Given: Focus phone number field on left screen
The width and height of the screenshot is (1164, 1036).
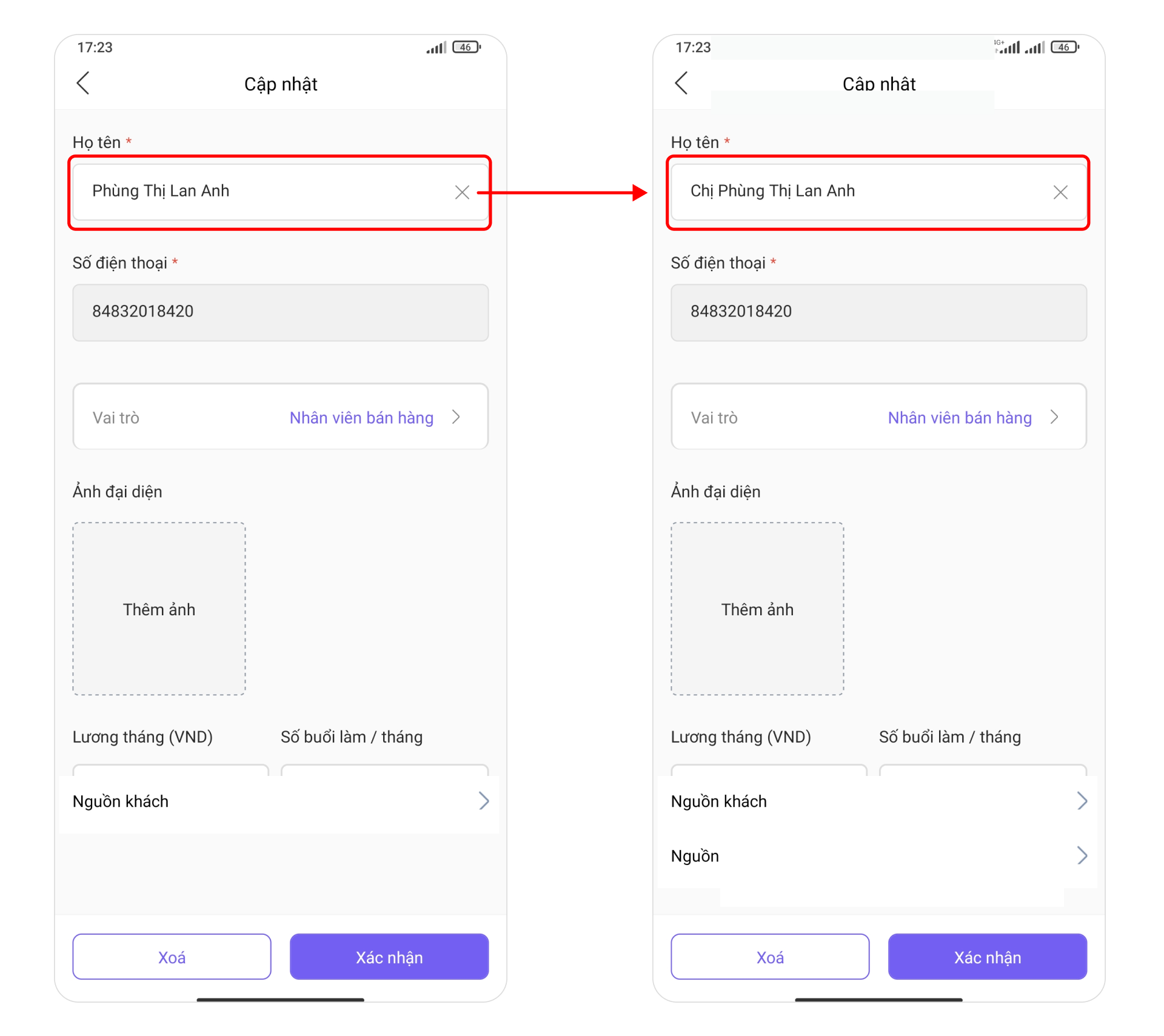Looking at the screenshot, I should click(281, 312).
